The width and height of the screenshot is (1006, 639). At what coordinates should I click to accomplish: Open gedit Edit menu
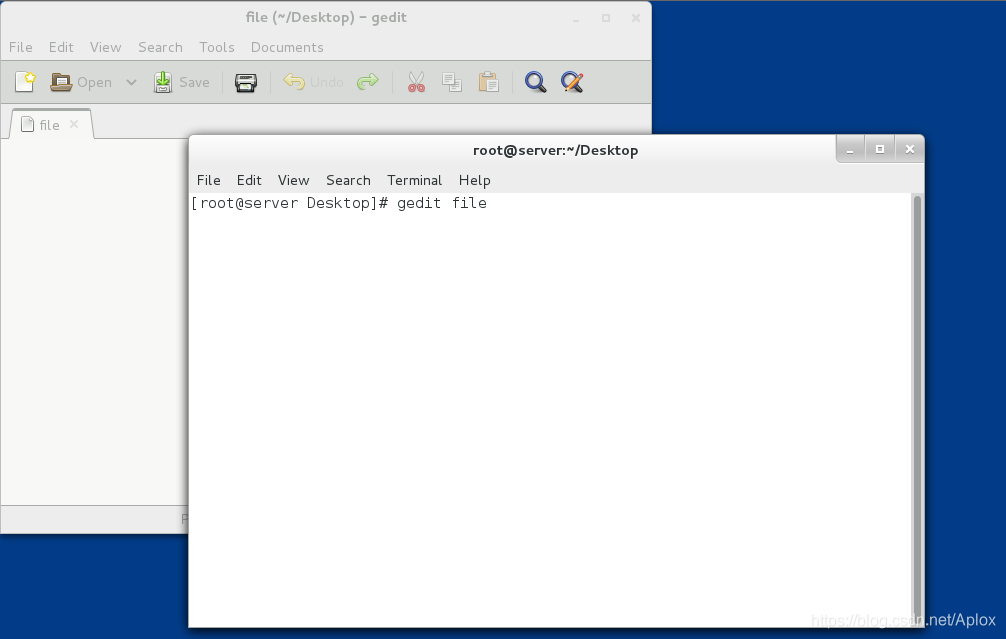click(61, 47)
